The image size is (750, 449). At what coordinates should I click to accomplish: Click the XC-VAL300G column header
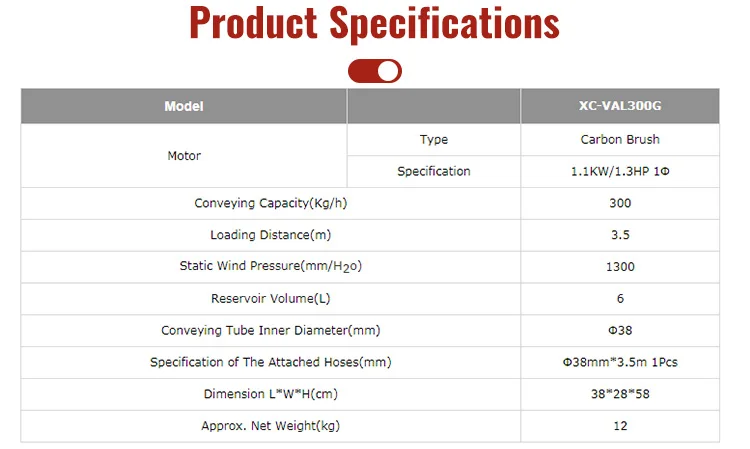[619, 106]
